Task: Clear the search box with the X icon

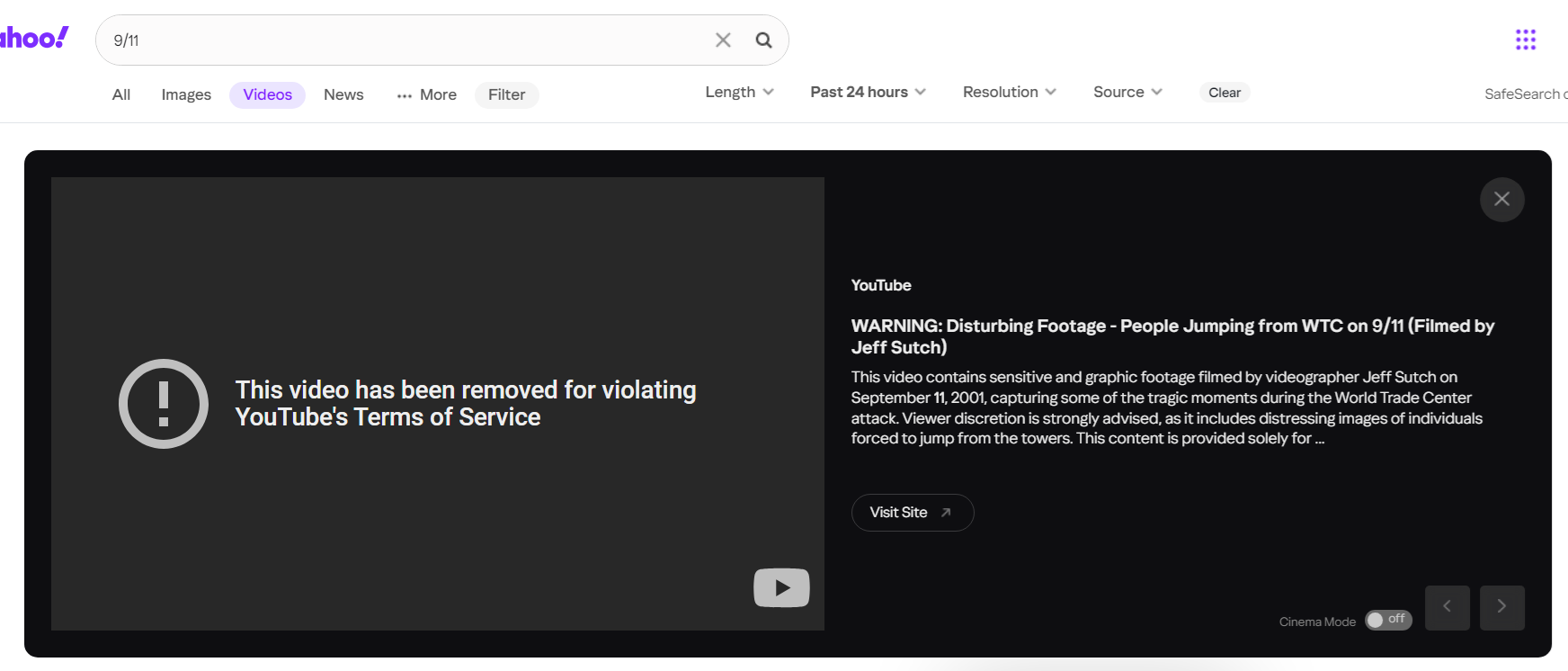Action: tap(723, 40)
